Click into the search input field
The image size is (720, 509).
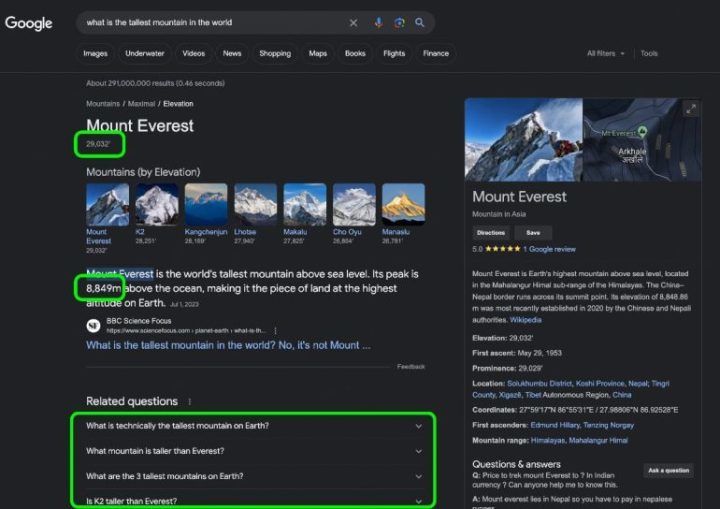tap(211, 23)
